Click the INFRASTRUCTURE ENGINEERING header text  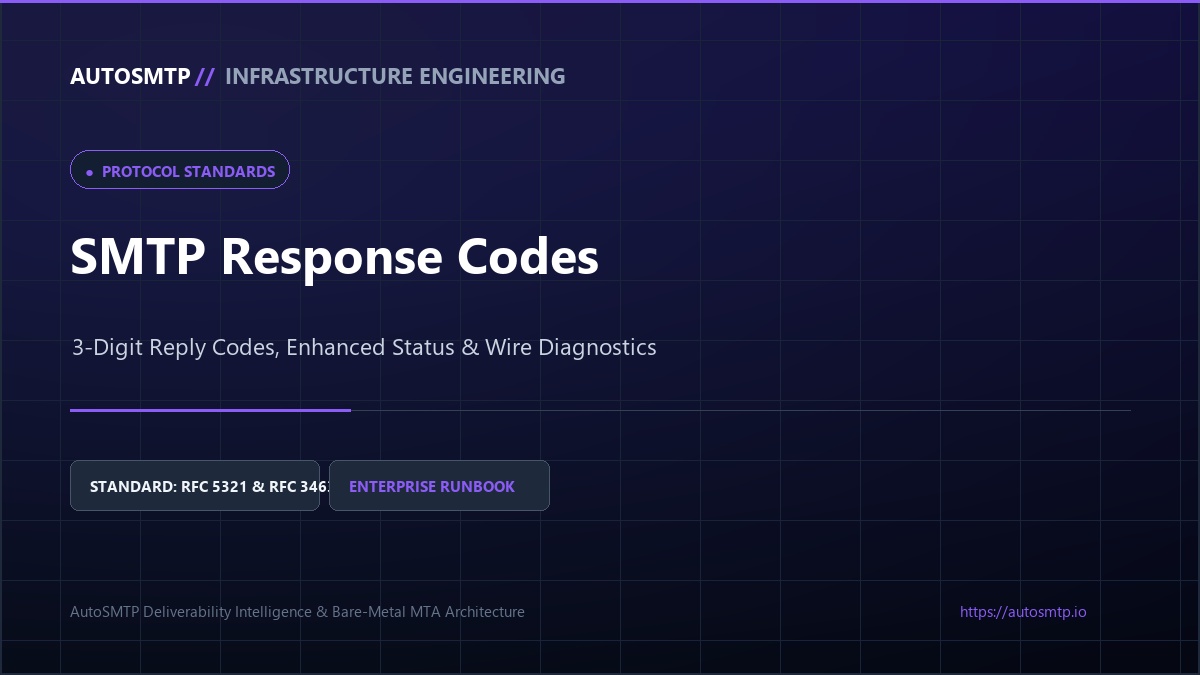click(x=395, y=77)
